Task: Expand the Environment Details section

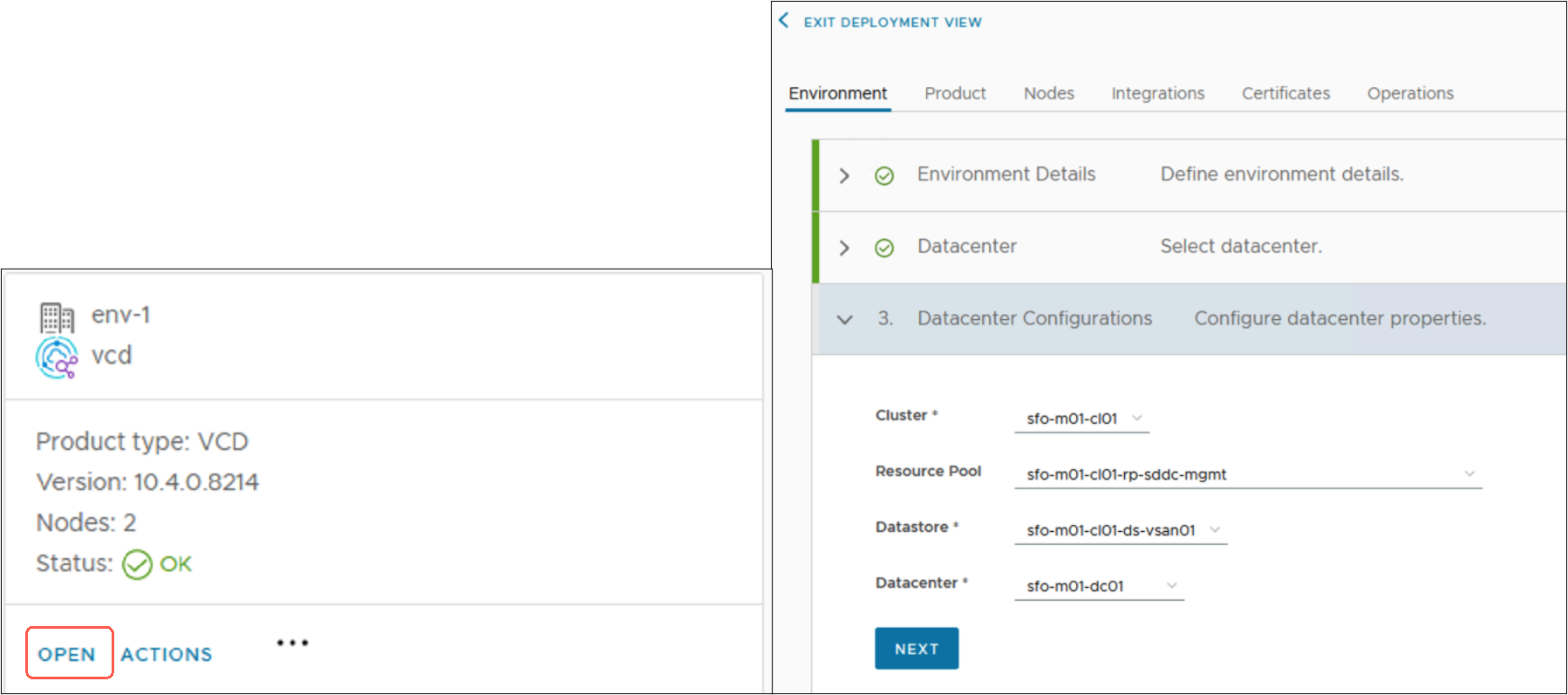Action: pos(844,176)
